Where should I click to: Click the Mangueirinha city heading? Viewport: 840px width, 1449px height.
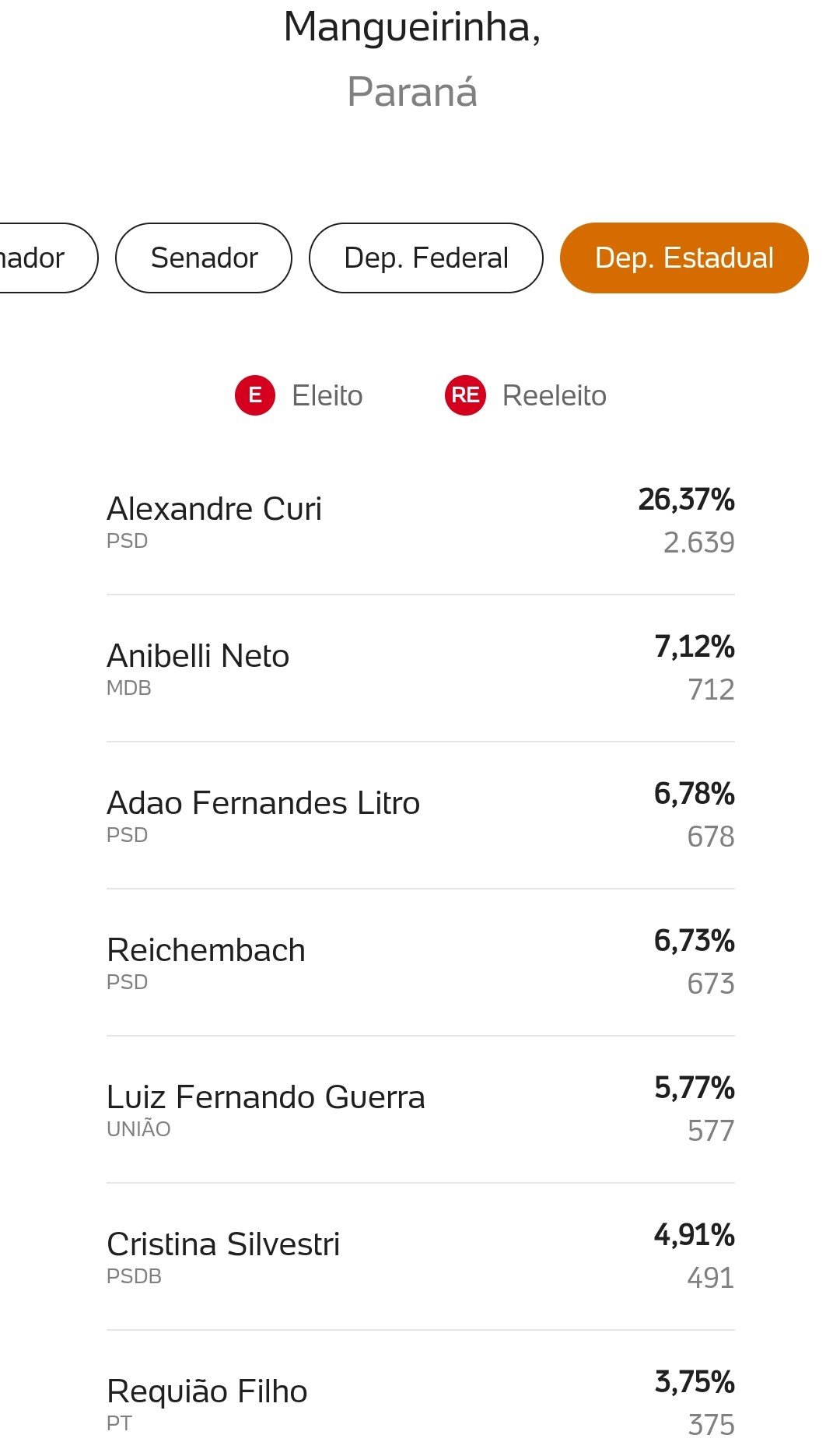click(x=412, y=28)
